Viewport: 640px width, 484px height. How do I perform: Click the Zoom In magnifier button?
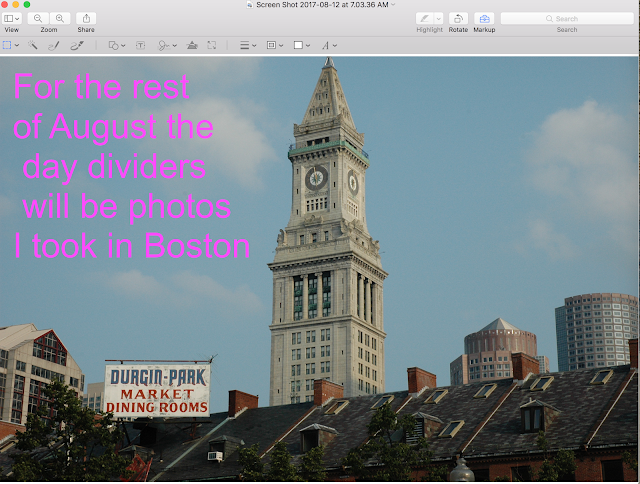tap(60, 18)
